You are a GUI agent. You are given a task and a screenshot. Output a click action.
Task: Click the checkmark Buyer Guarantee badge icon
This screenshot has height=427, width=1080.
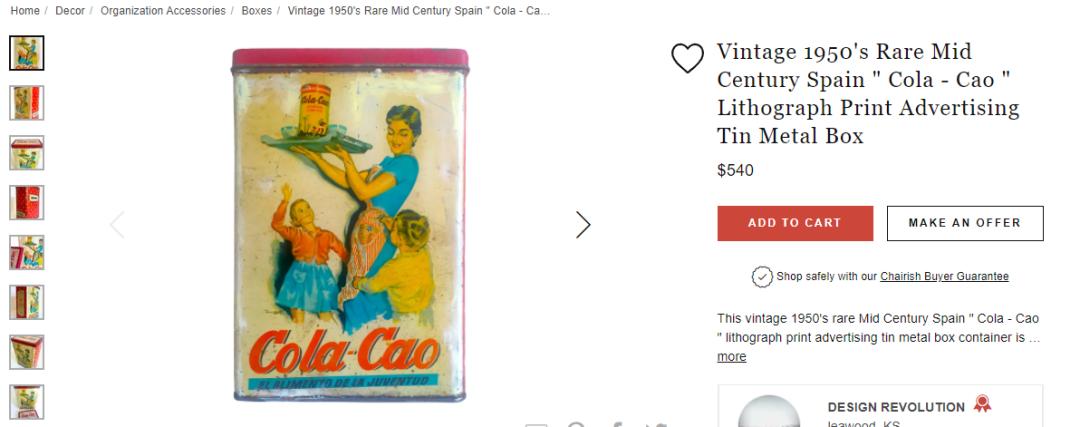coord(762,276)
